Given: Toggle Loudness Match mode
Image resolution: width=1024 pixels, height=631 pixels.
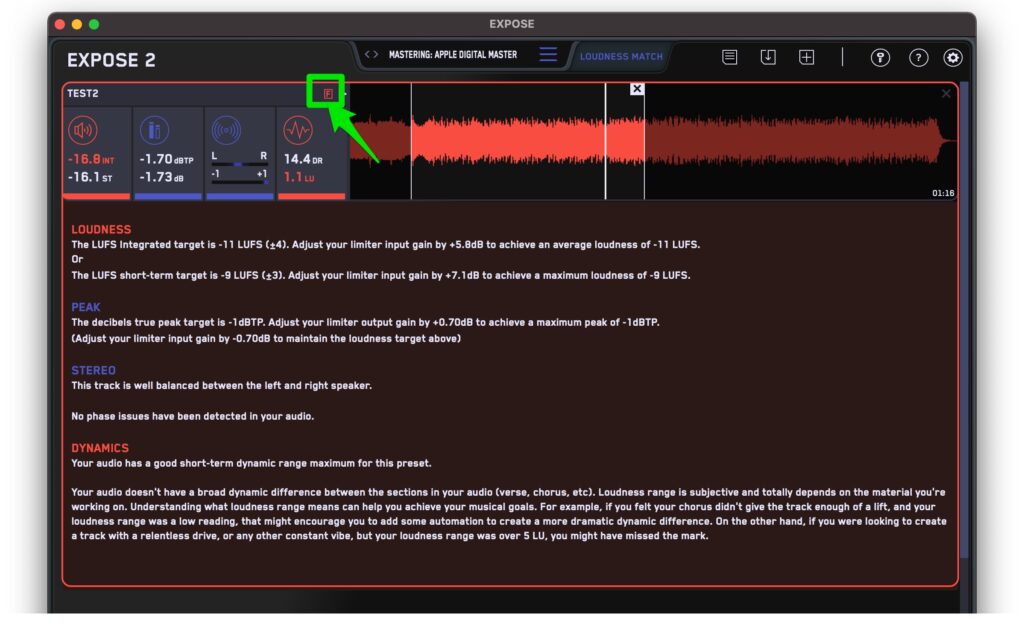Looking at the screenshot, I should [621, 56].
